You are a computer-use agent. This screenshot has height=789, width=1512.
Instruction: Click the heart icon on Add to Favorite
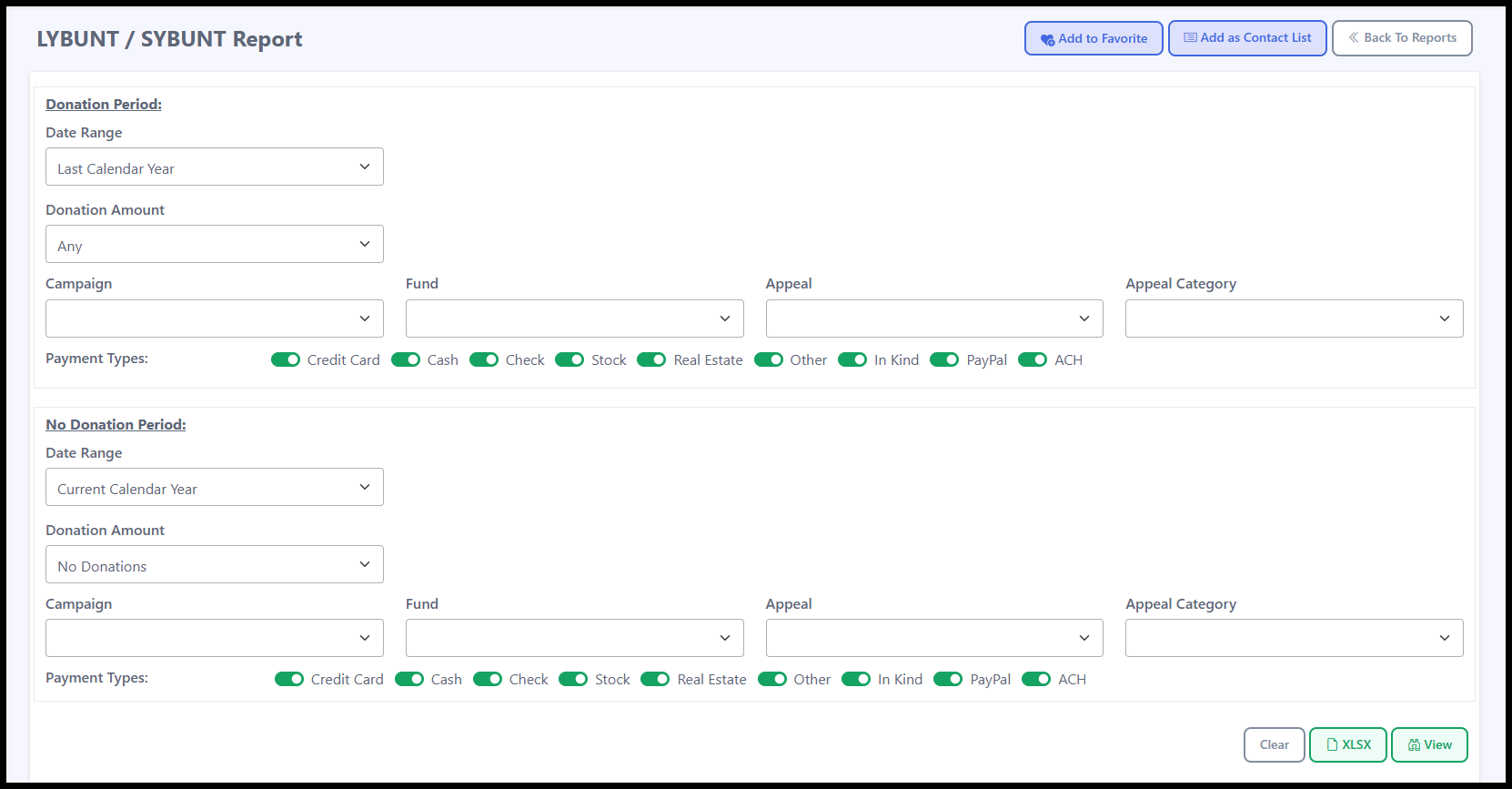pos(1048,39)
